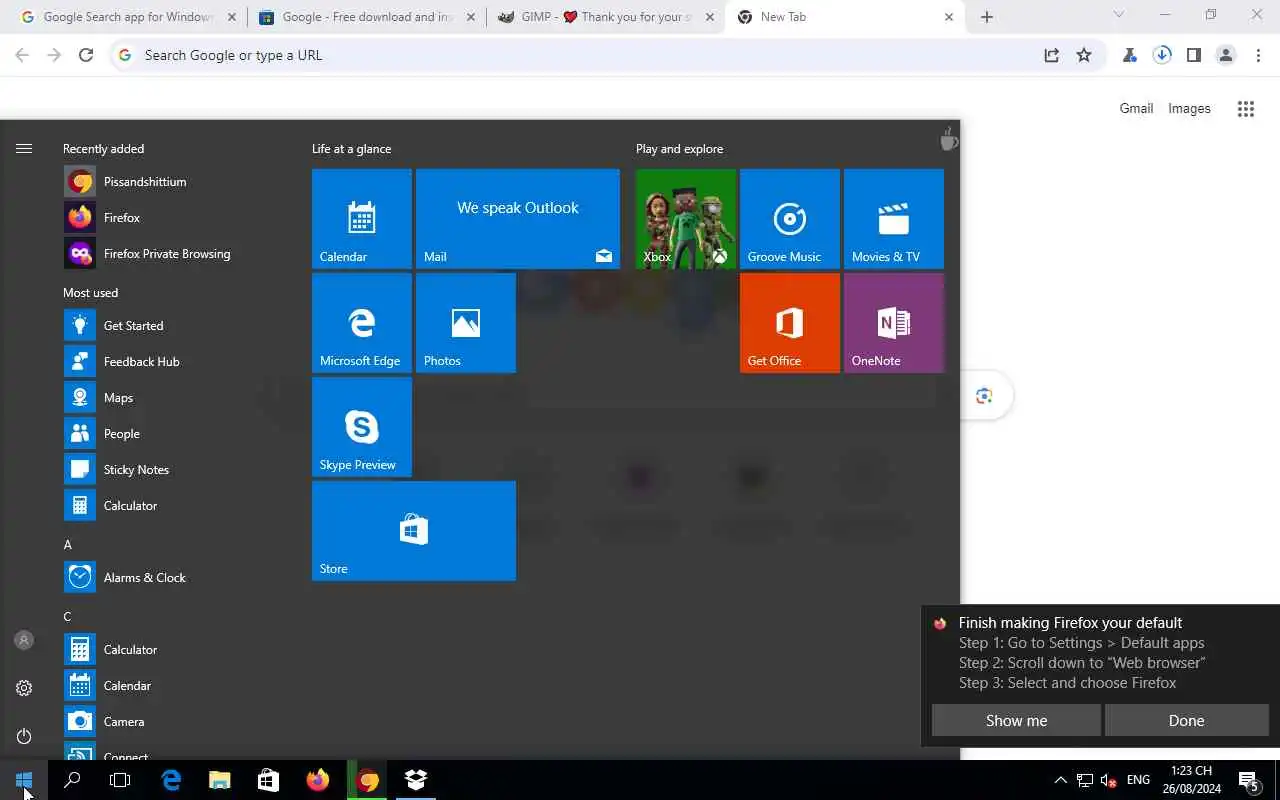The height and width of the screenshot is (800, 1280).
Task: Open the Skype Preview tile
Action: pyautogui.click(x=362, y=427)
